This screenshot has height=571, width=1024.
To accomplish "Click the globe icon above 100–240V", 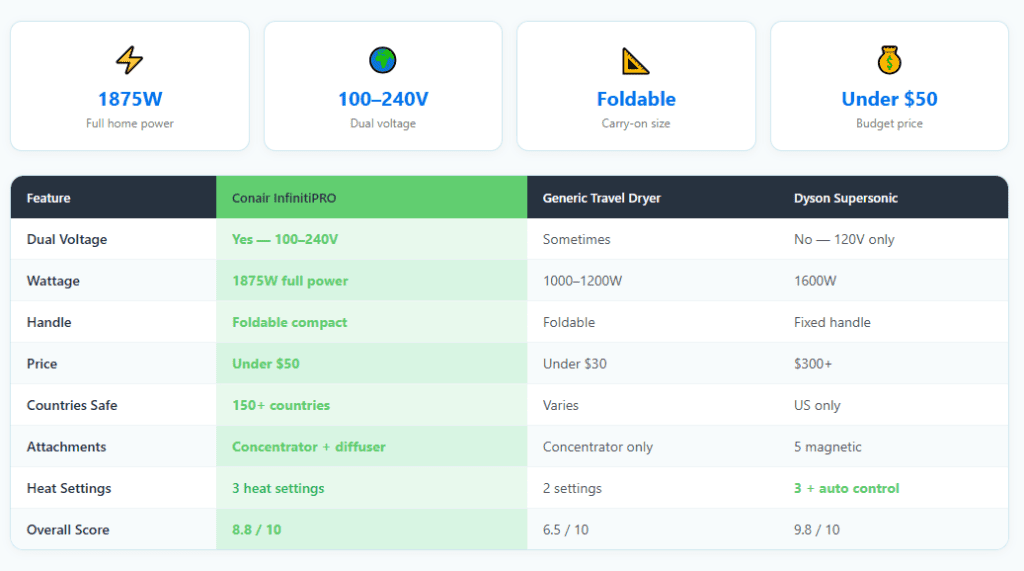I will pos(383,60).
